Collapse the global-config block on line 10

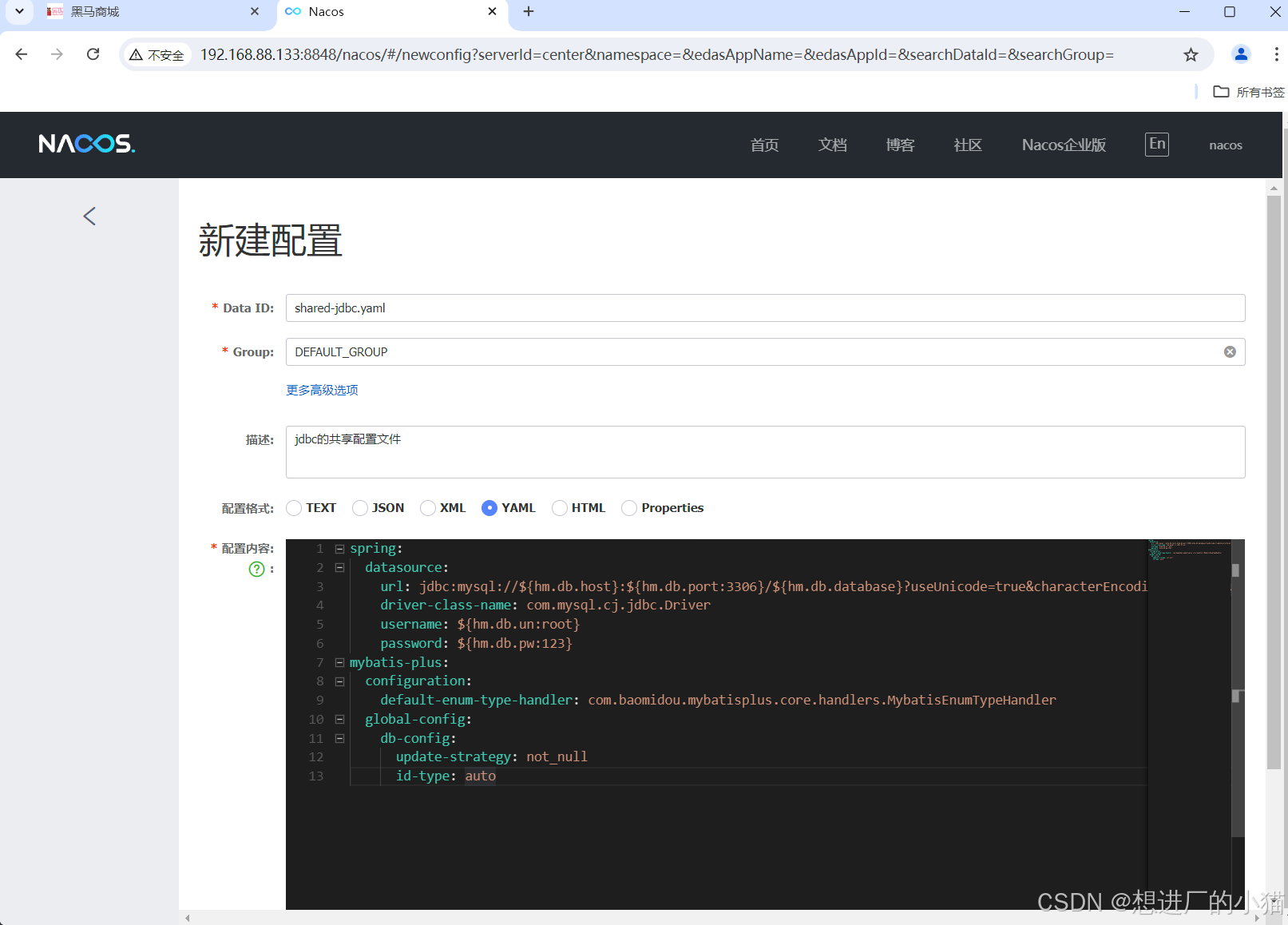339,720
